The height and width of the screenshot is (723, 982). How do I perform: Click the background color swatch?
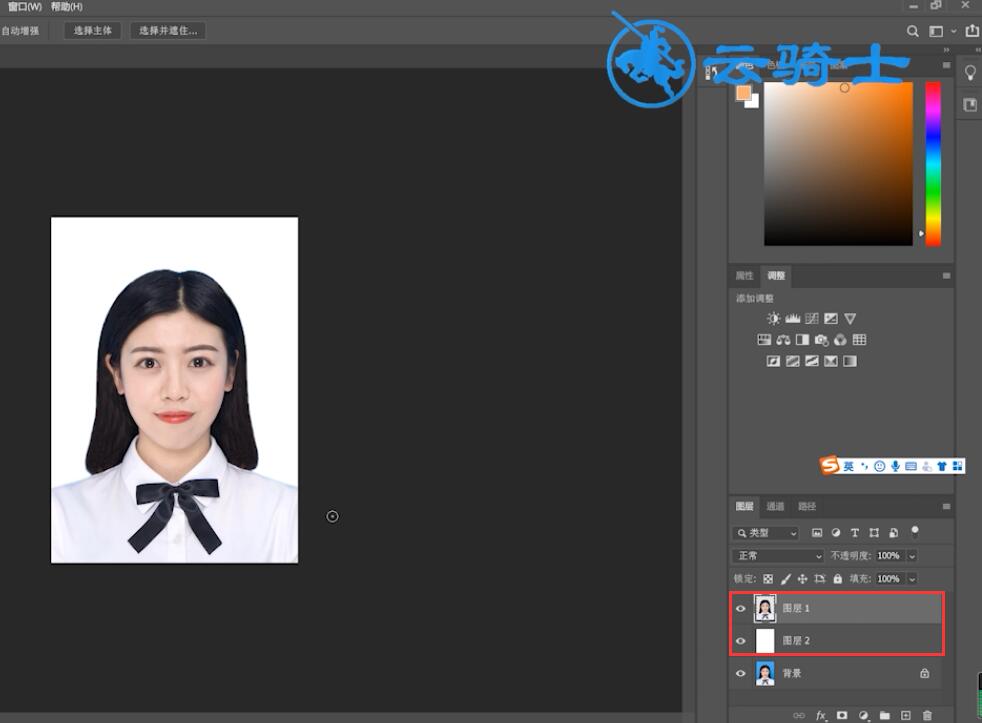point(753,102)
